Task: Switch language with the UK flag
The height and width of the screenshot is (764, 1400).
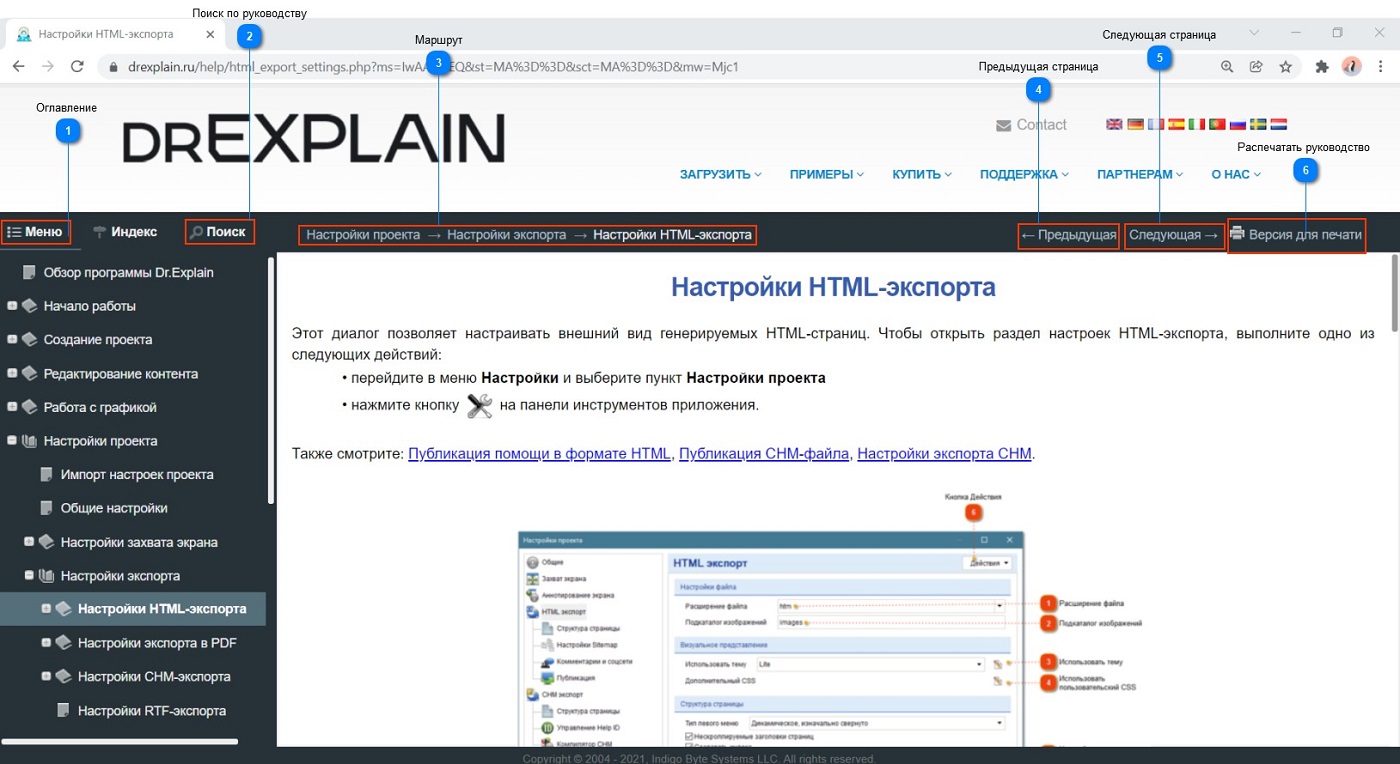Action: tap(1114, 124)
